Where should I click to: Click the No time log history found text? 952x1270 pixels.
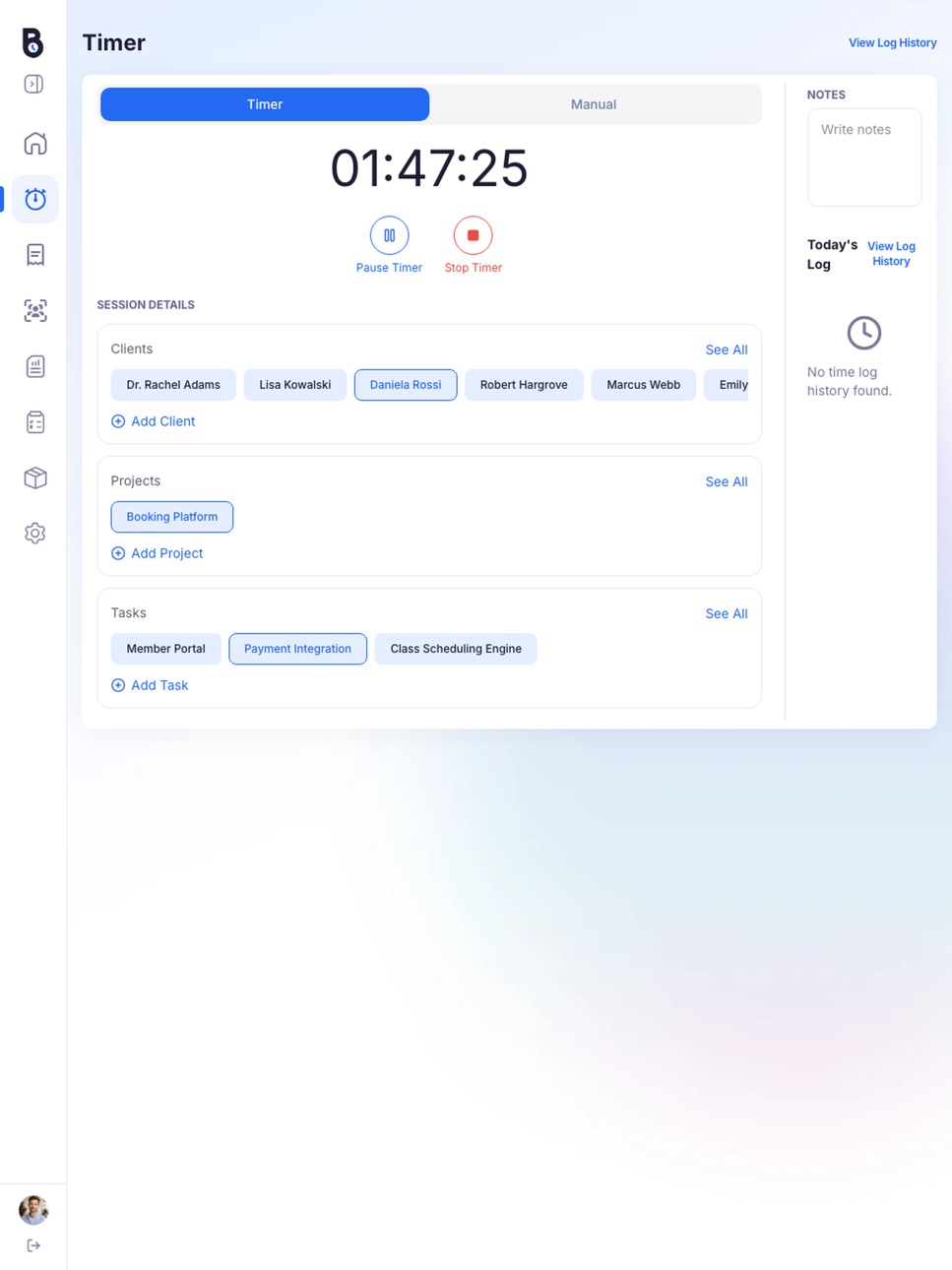click(850, 381)
